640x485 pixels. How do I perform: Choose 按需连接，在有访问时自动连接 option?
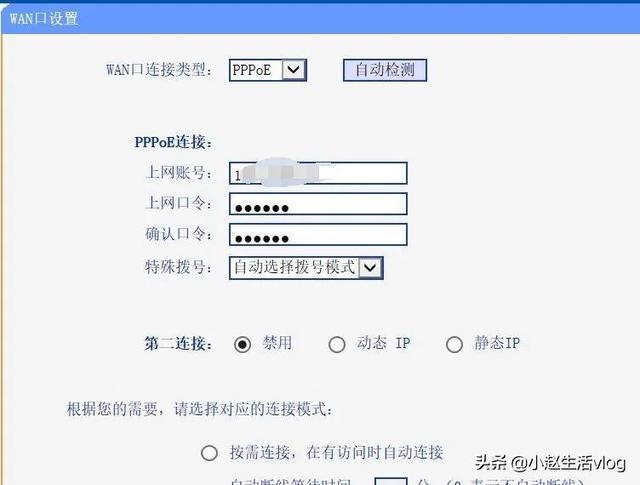click(x=209, y=453)
